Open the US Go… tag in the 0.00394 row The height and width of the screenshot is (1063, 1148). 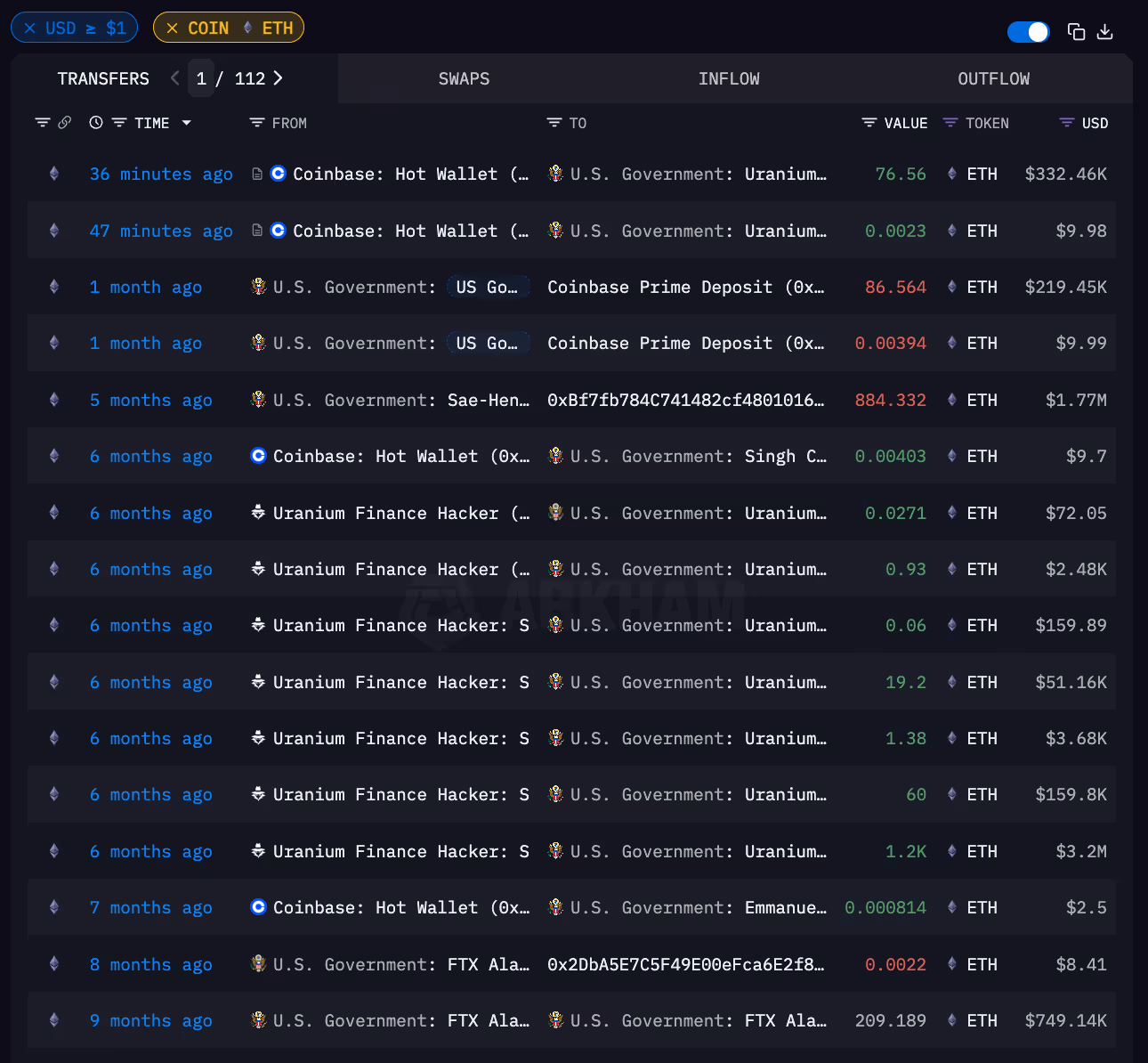pos(488,344)
